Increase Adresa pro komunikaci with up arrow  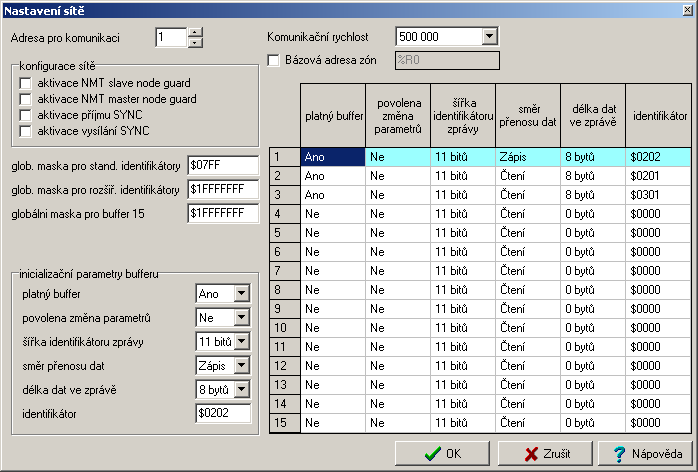[195, 33]
